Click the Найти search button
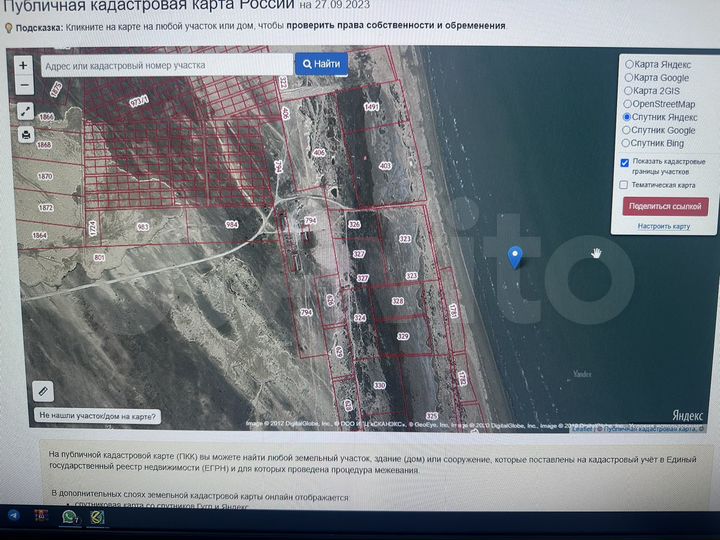This screenshot has width=720, height=540. [x=321, y=64]
